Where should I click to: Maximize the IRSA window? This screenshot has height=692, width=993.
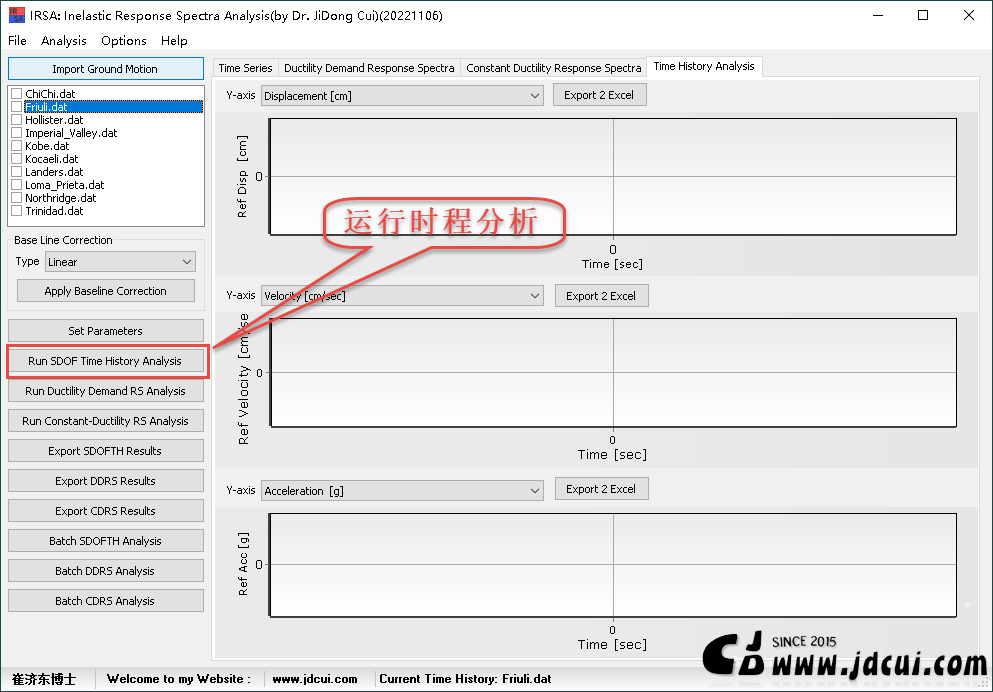[923, 15]
